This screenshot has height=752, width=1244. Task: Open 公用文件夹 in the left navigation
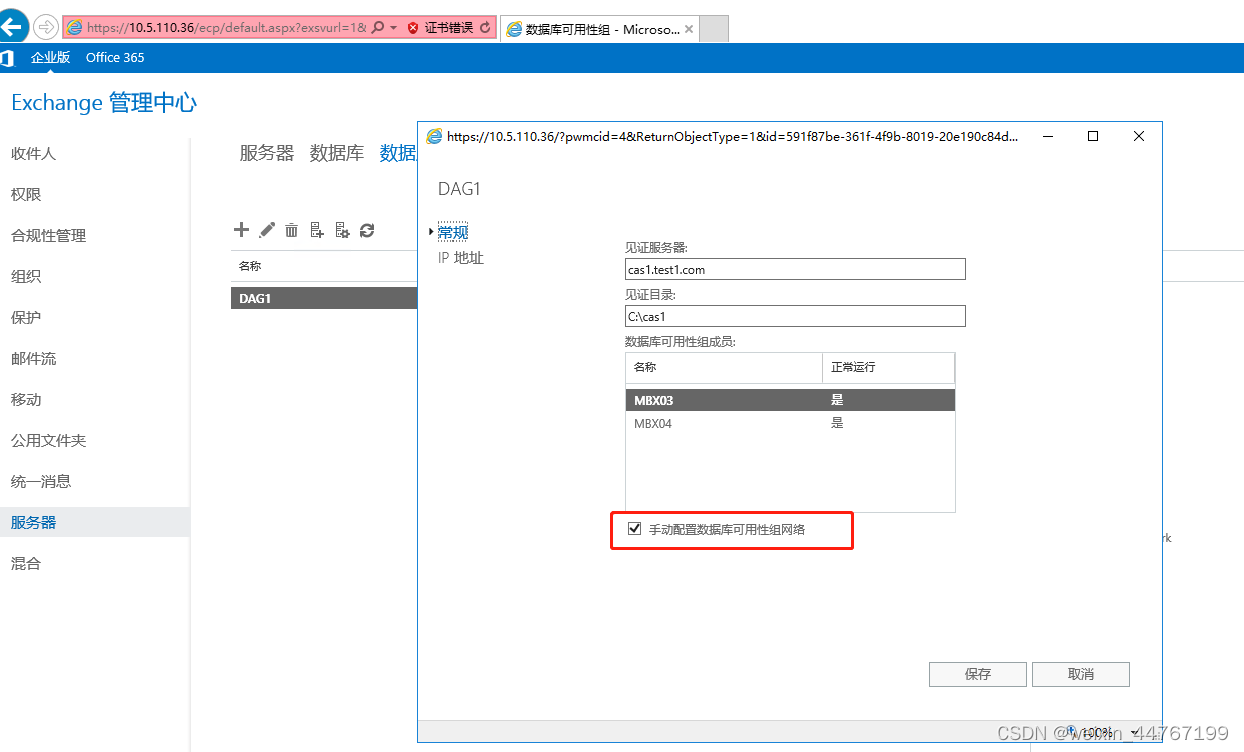coord(48,441)
